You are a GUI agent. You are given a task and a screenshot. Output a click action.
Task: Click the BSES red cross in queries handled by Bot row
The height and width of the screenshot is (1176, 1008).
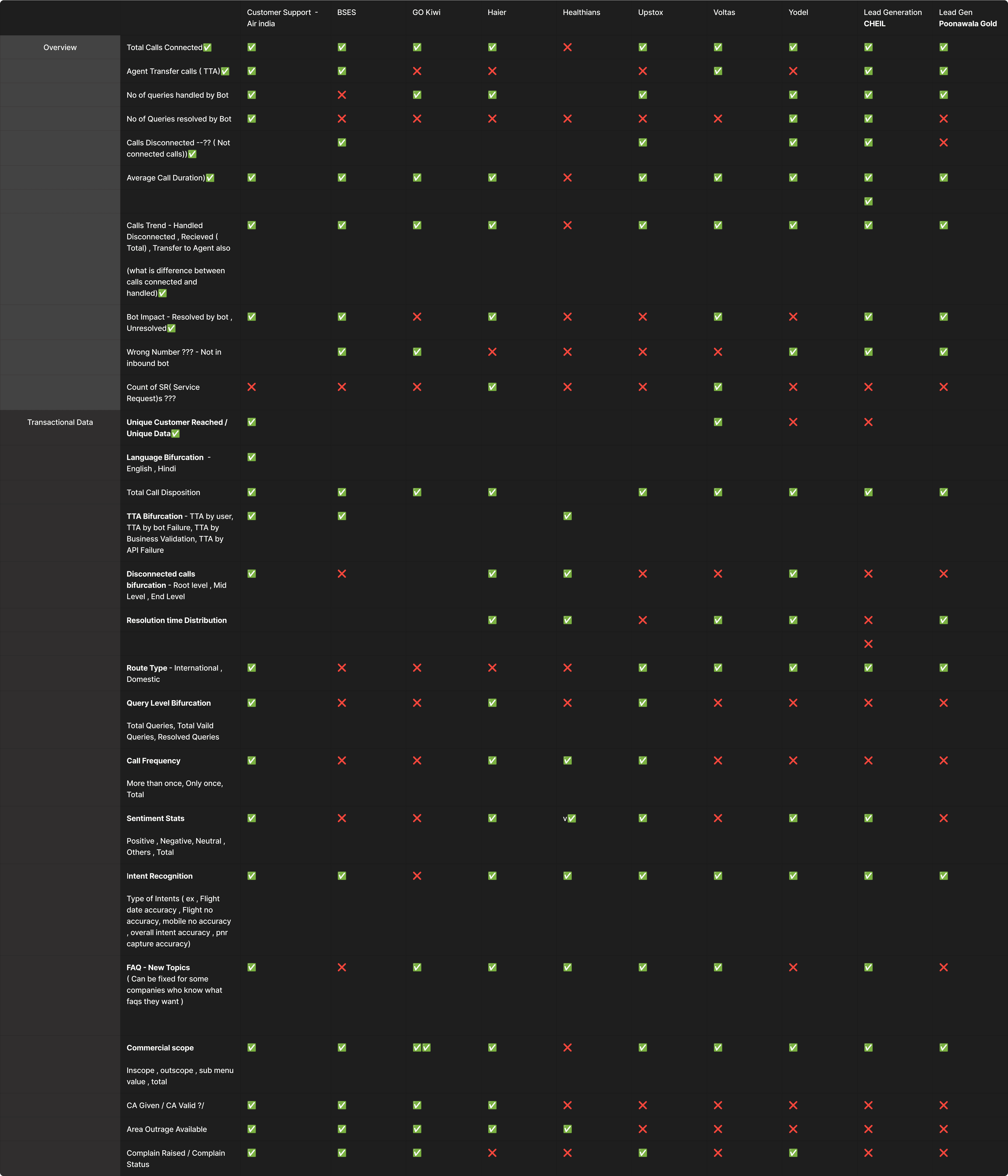click(x=342, y=95)
